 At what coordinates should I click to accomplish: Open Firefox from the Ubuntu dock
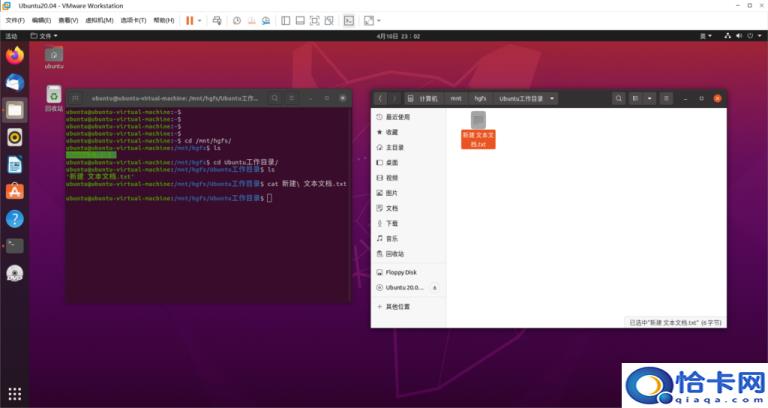[14, 56]
